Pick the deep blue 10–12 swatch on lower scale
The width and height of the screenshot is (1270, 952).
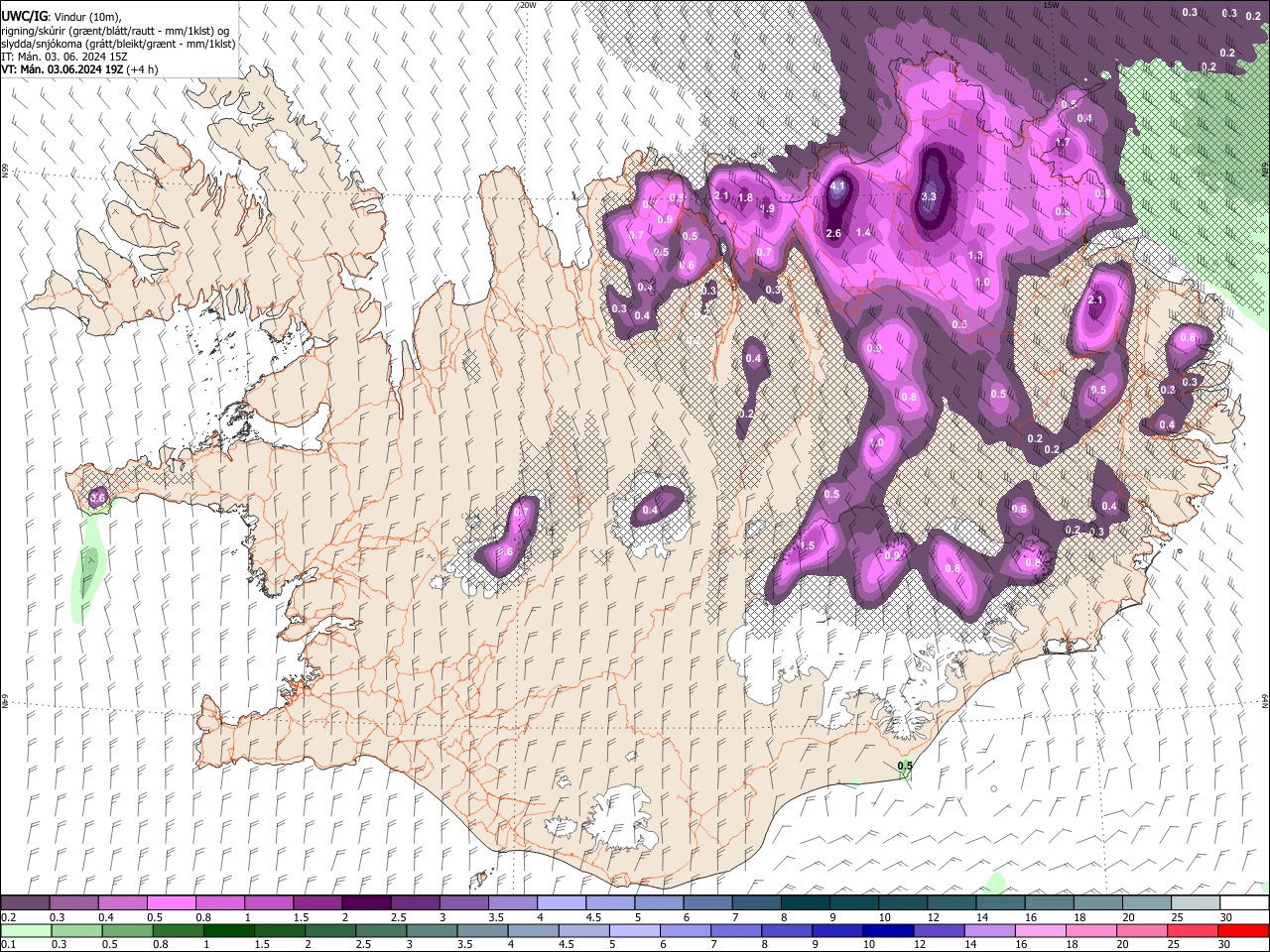tap(887, 930)
